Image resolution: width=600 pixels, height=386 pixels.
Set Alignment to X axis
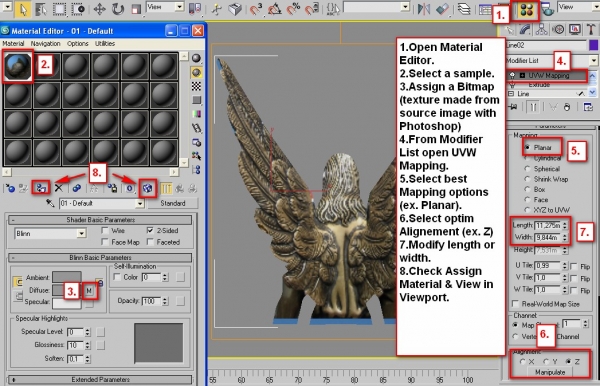(523, 362)
